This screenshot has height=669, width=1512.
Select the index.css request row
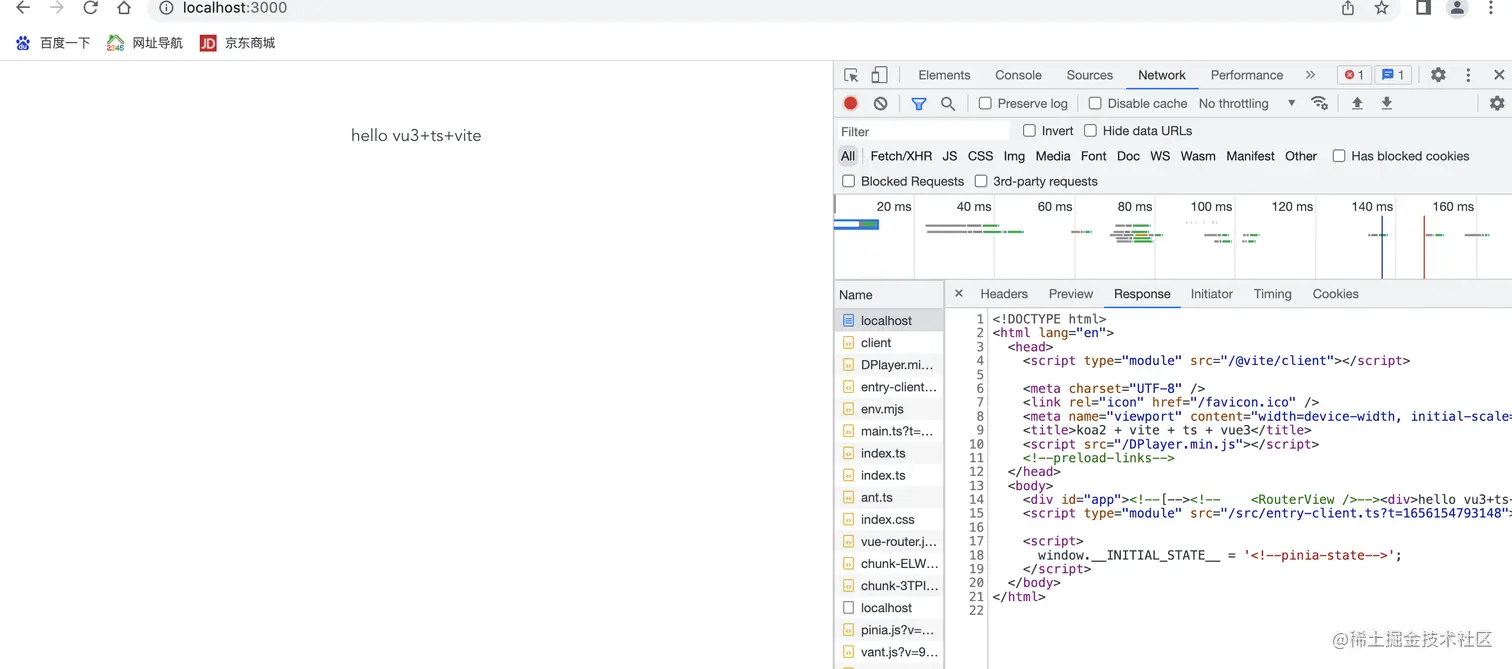pos(889,520)
